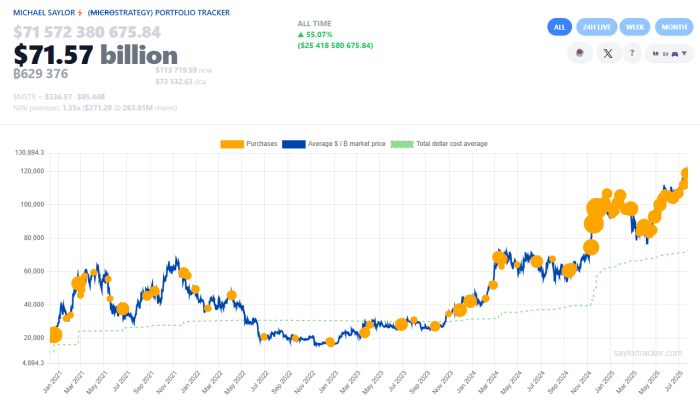Click the question mark help icon
This screenshot has height=403, width=700.
tap(632, 54)
